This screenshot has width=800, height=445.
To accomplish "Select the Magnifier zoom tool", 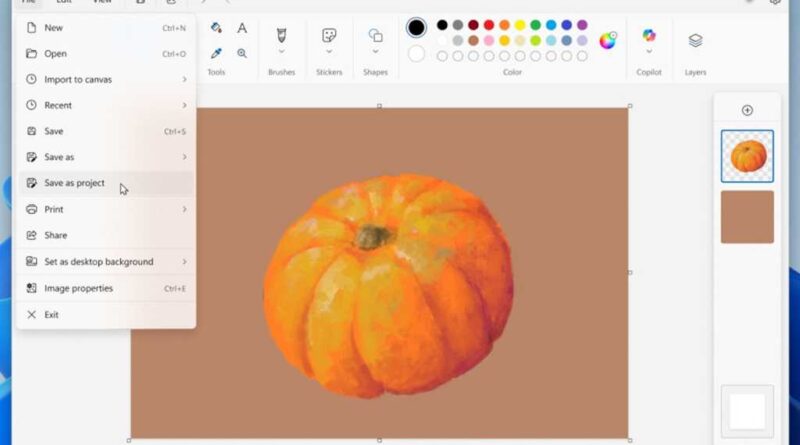I will coord(242,53).
